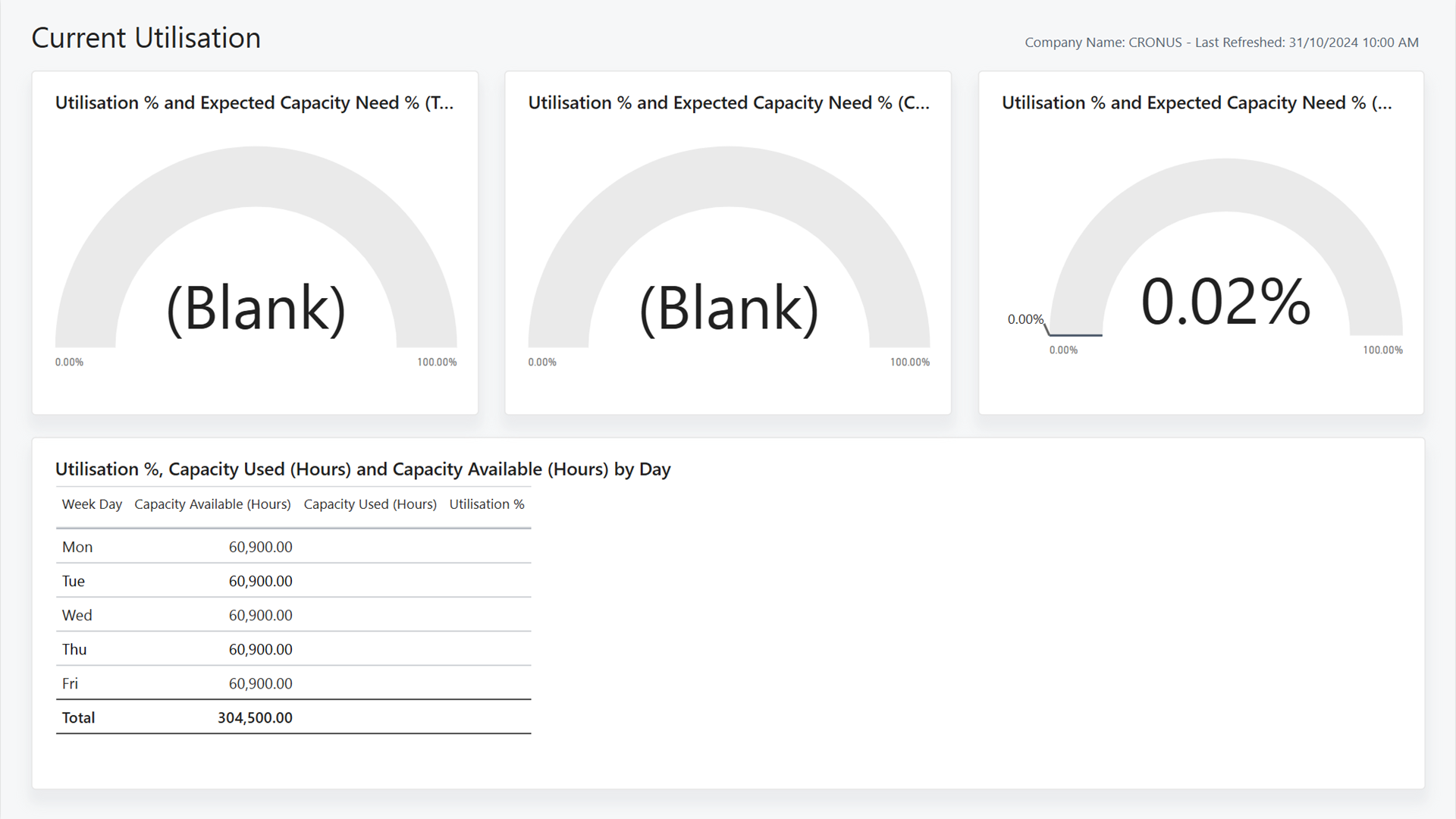Select the Thu row in table
1456x819 pixels.
click(293, 649)
